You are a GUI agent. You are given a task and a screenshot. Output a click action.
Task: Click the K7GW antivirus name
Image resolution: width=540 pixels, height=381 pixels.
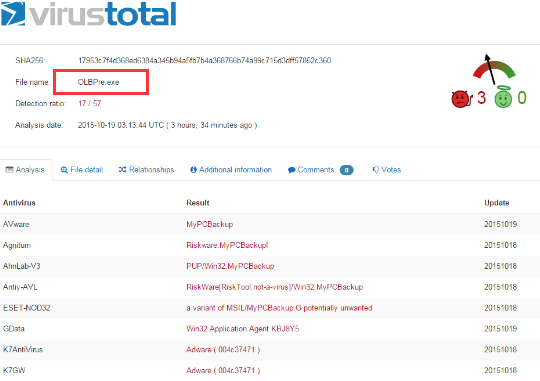coord(14,370)
